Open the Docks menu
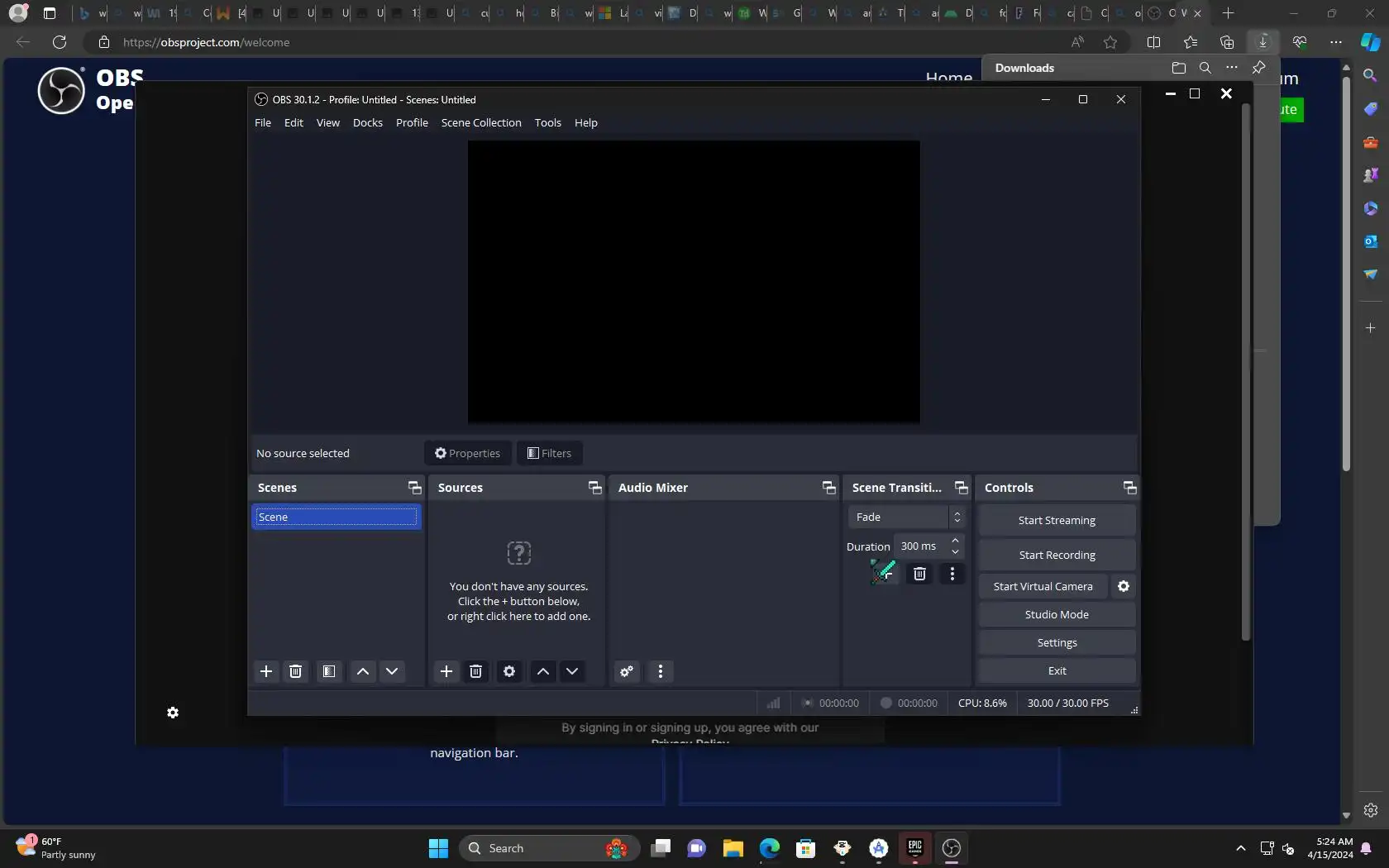Image resolution: width=1389 pixels, height=868 pixels. [x=367, y=122]
